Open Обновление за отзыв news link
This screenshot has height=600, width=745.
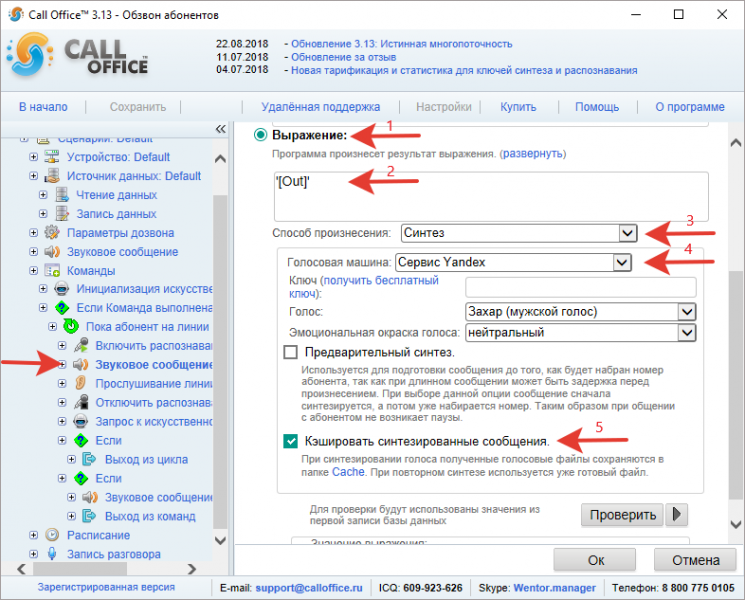coord(344,57)
